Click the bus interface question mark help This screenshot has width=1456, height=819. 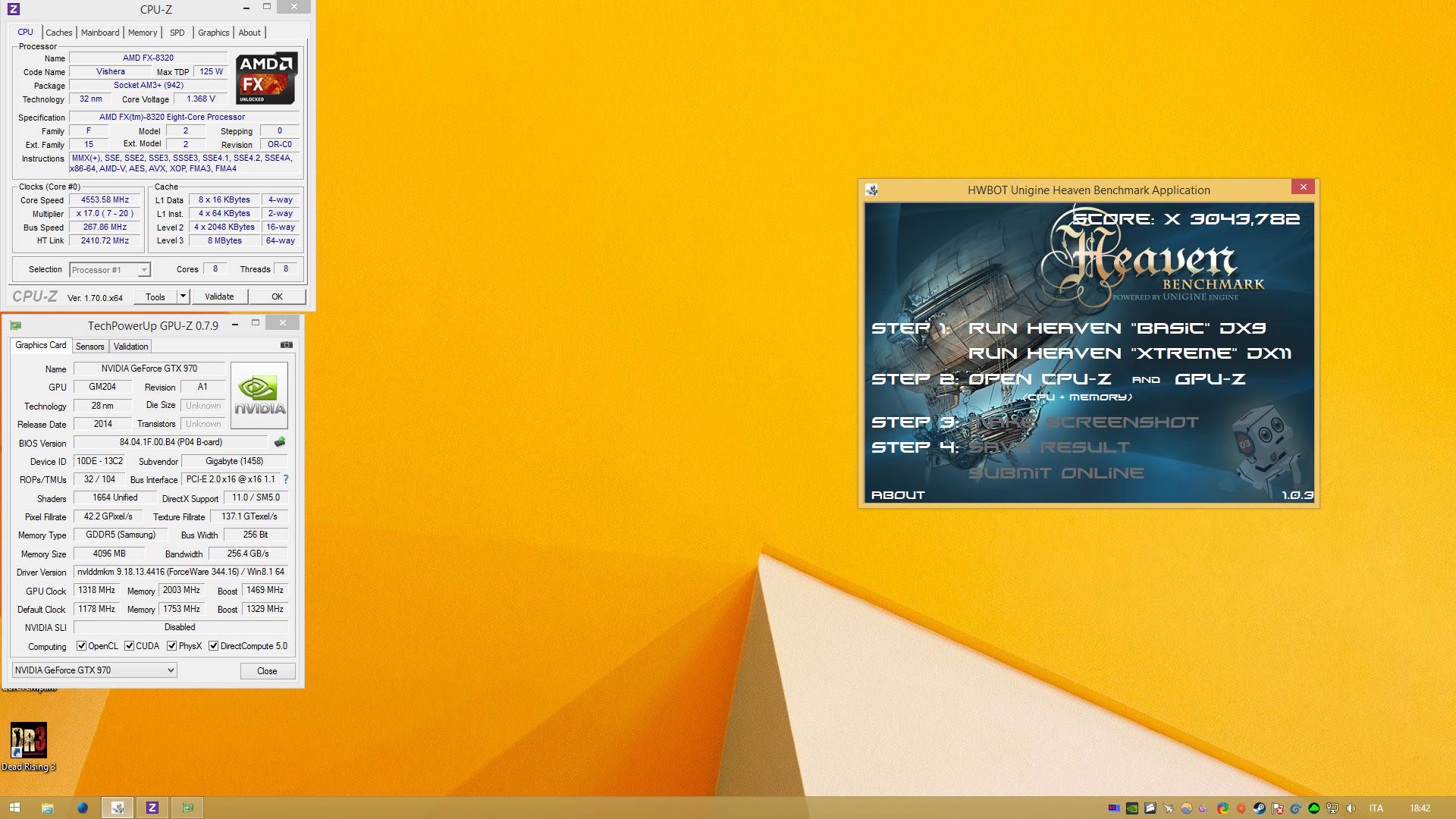click(x=285, y=479)
